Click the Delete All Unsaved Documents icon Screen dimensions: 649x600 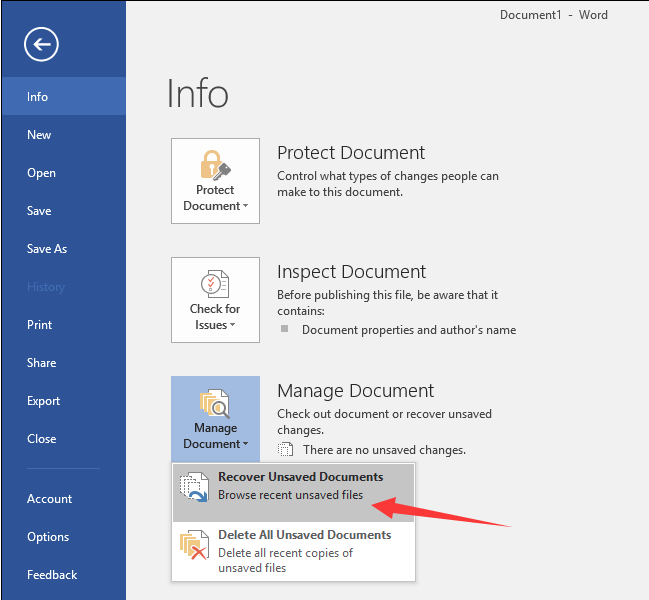(x=193, y=546)
